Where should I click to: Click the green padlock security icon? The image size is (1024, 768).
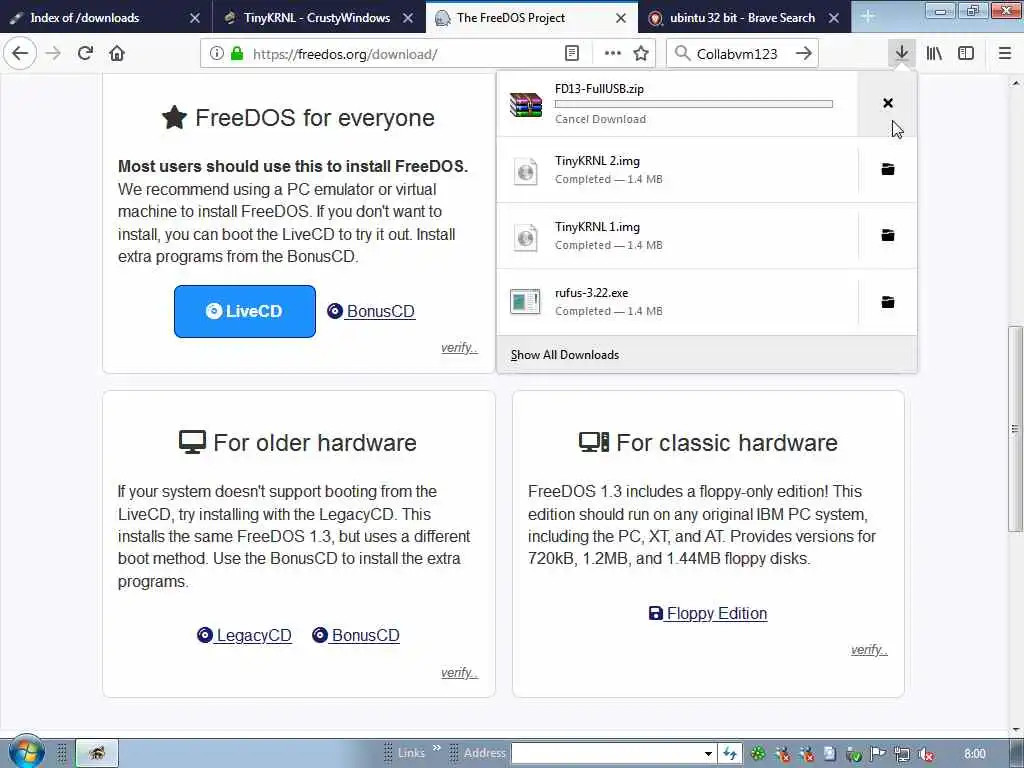point(237,54)
